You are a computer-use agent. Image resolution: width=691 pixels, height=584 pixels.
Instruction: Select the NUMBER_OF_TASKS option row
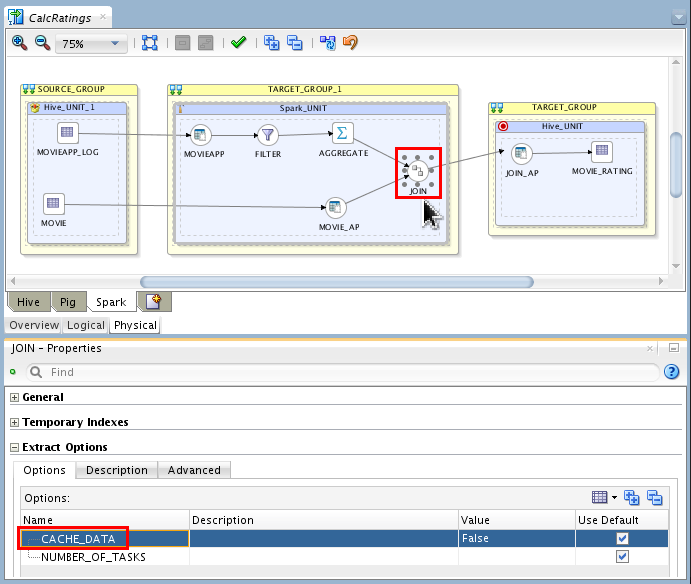pyautogui.click(x=344, y=557)
